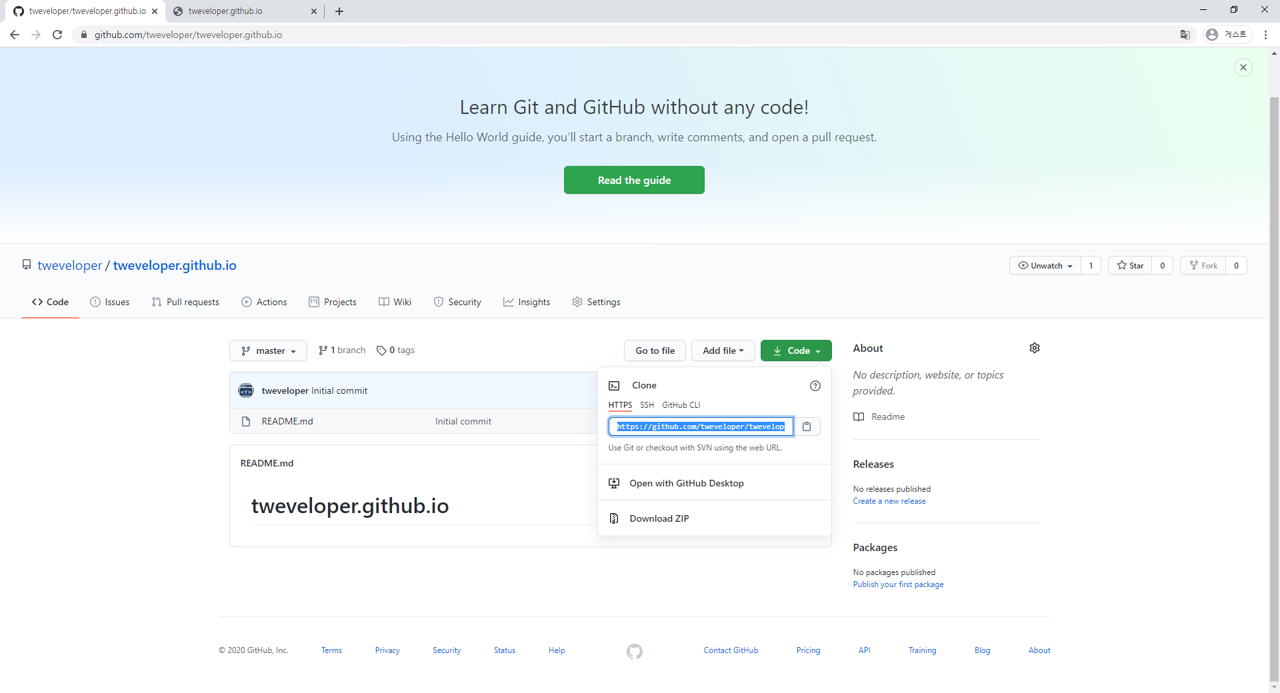Go to repository Settings tab

pos(596,302)
